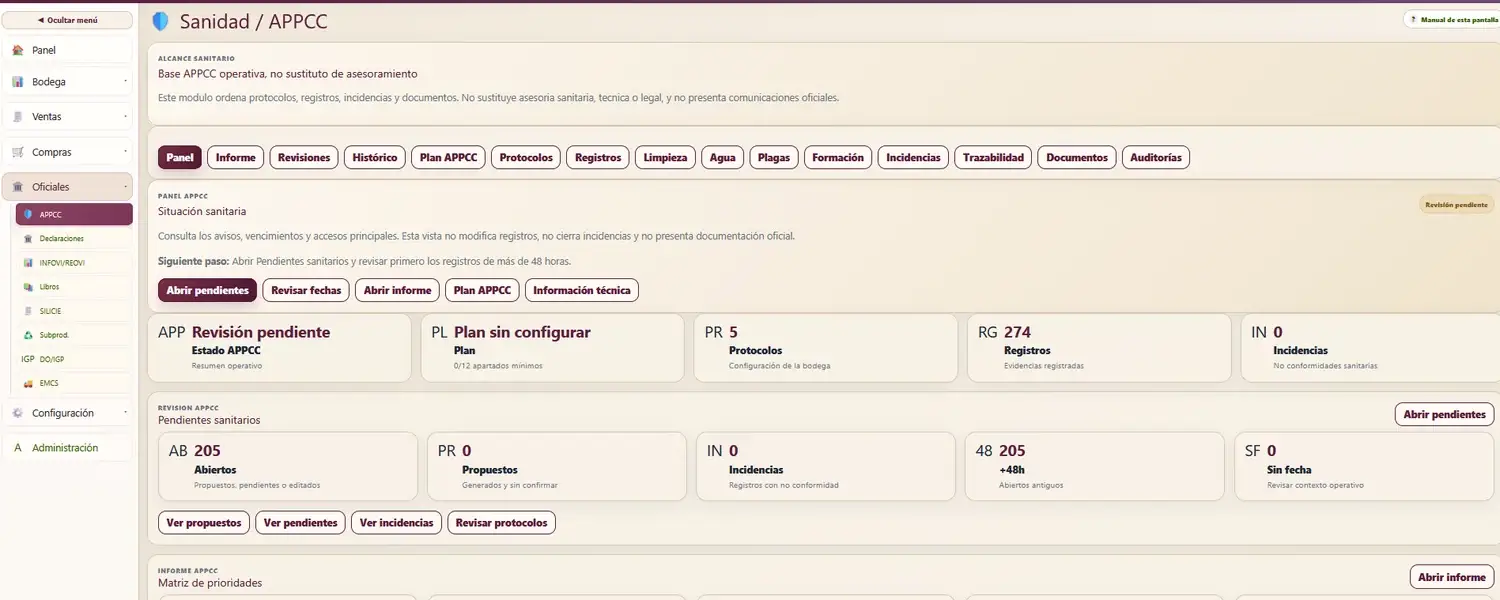Open the Compras shopping cart icon
The height and width of the screenshot is (600, 1500).
pos(18,152)
